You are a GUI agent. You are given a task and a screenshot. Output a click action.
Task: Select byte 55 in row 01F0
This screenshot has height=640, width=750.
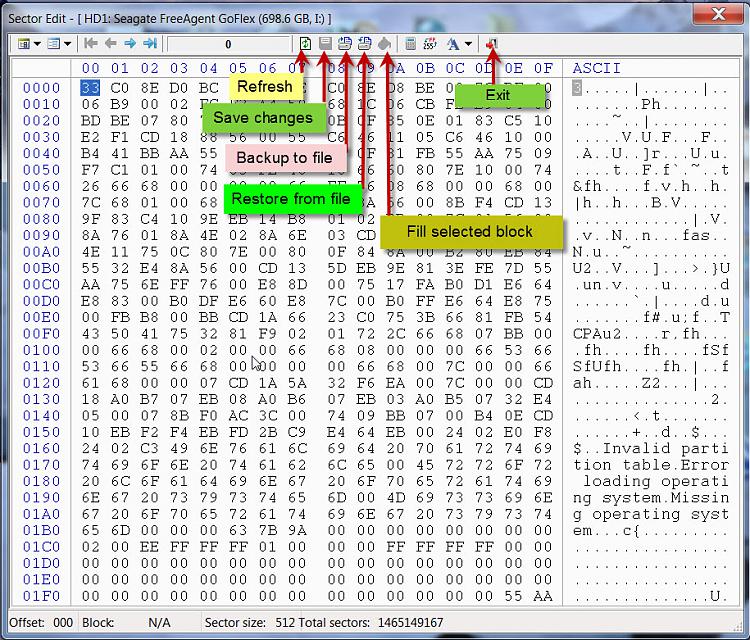513,596
